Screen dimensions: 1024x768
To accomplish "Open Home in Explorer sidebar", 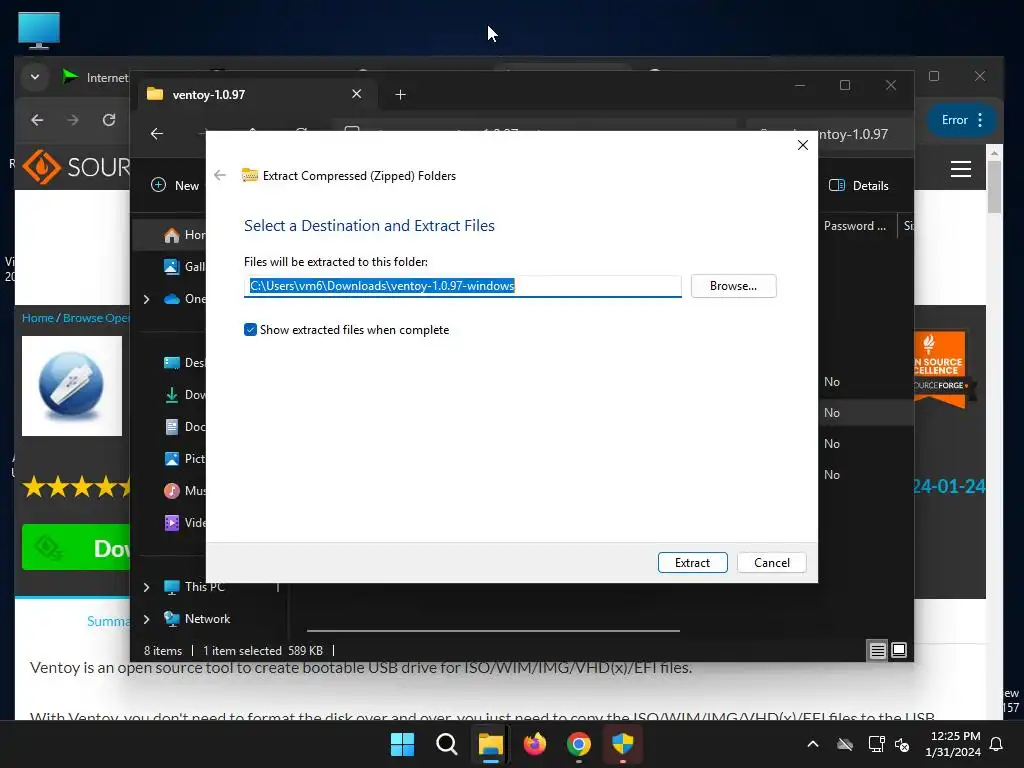I will (184, 235).
